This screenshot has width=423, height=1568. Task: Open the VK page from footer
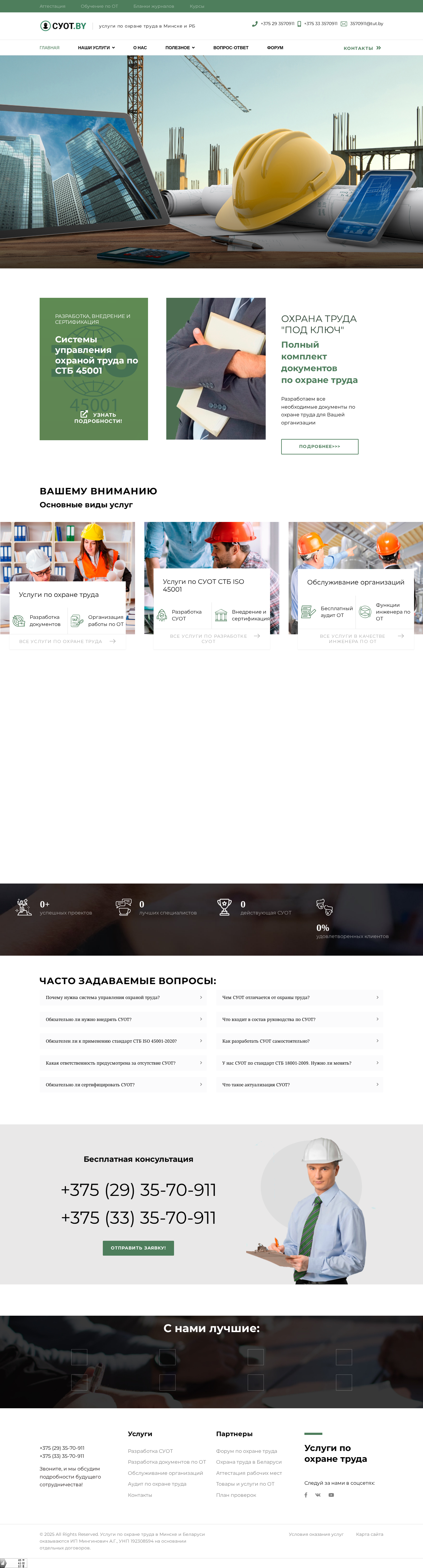pyautogui.click(x=318, y=1495)
